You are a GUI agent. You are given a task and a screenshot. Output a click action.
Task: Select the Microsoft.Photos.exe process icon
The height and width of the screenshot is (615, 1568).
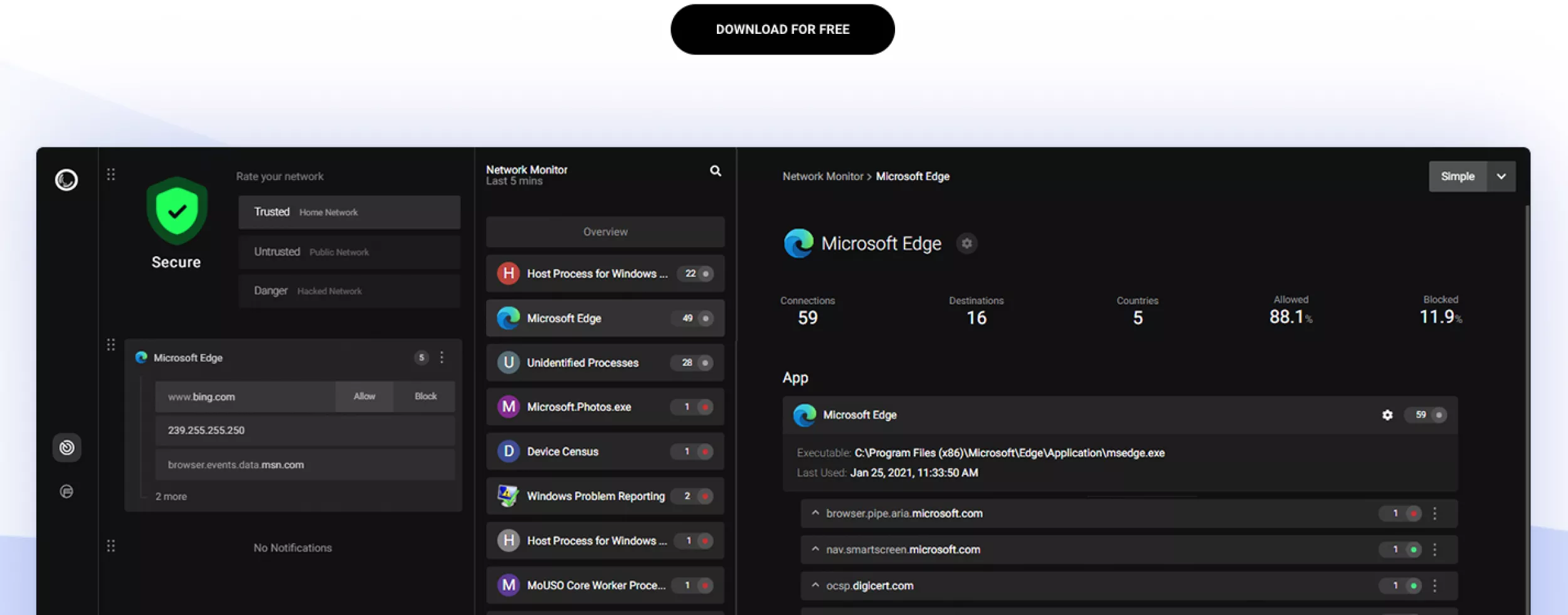507,407
